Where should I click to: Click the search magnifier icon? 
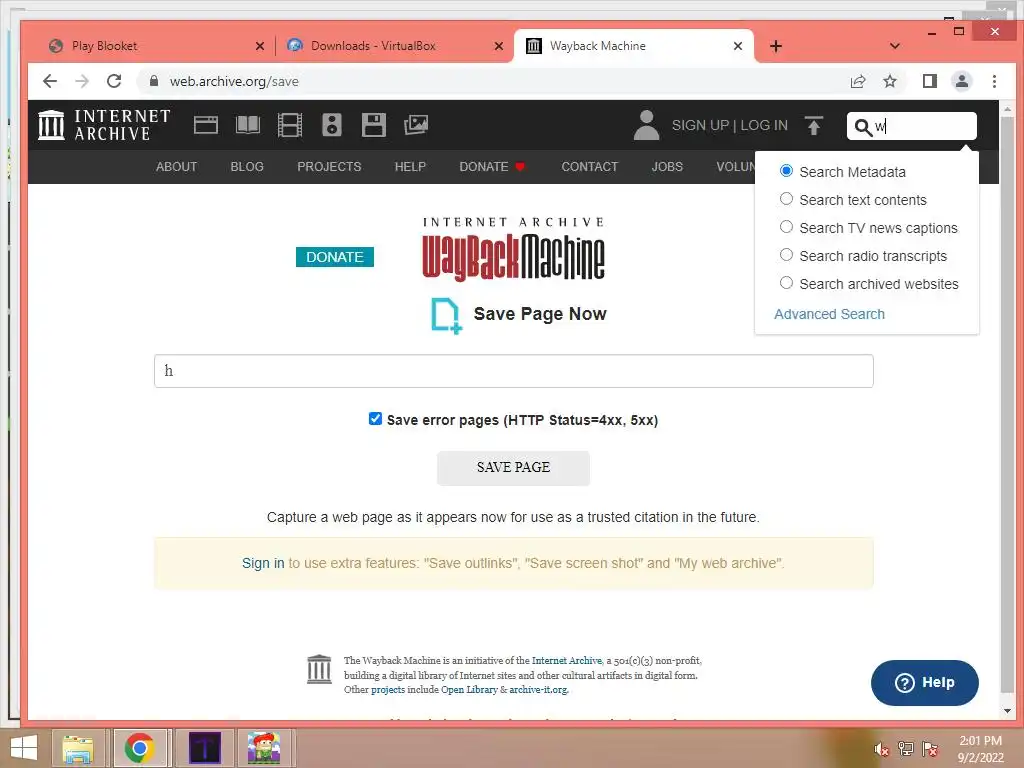(x=863, y=127)
